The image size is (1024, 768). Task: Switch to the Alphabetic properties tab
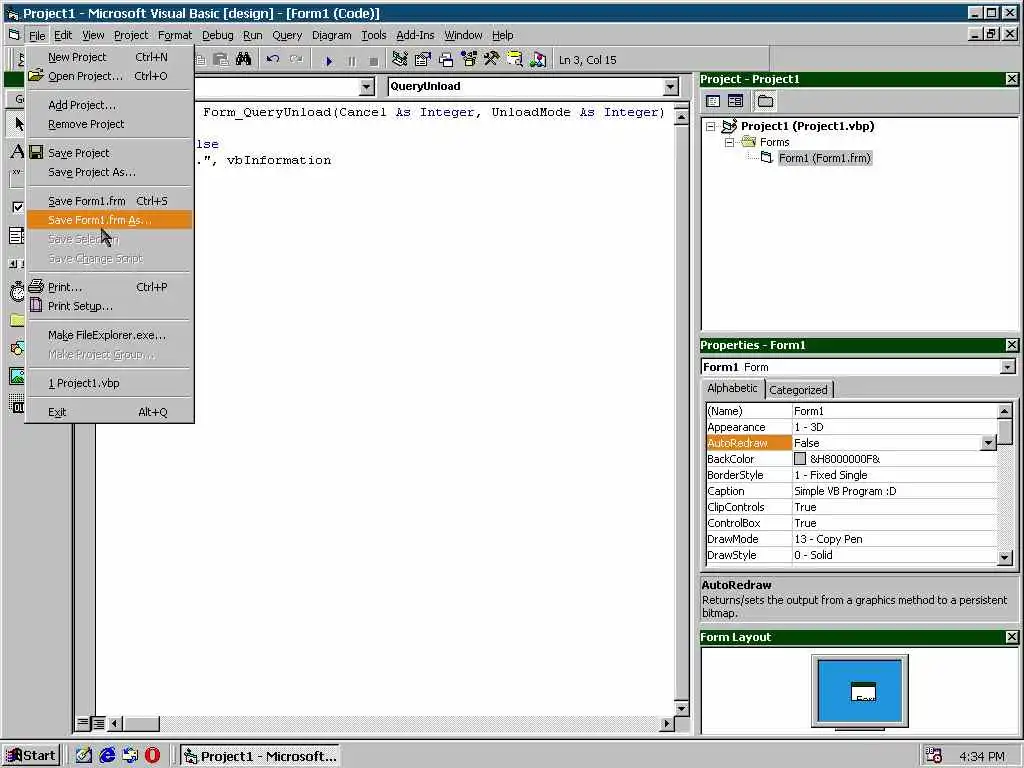pos(732,388)
